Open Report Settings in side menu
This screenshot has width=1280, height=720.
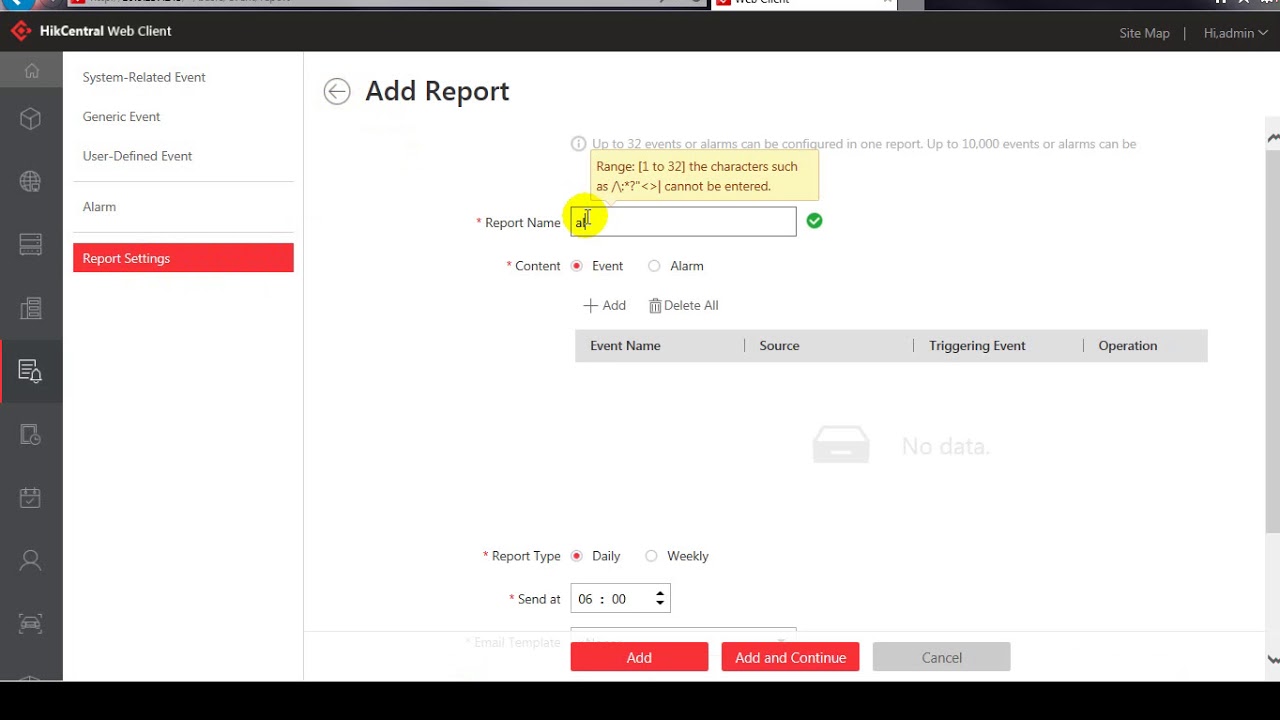point(183,258)
